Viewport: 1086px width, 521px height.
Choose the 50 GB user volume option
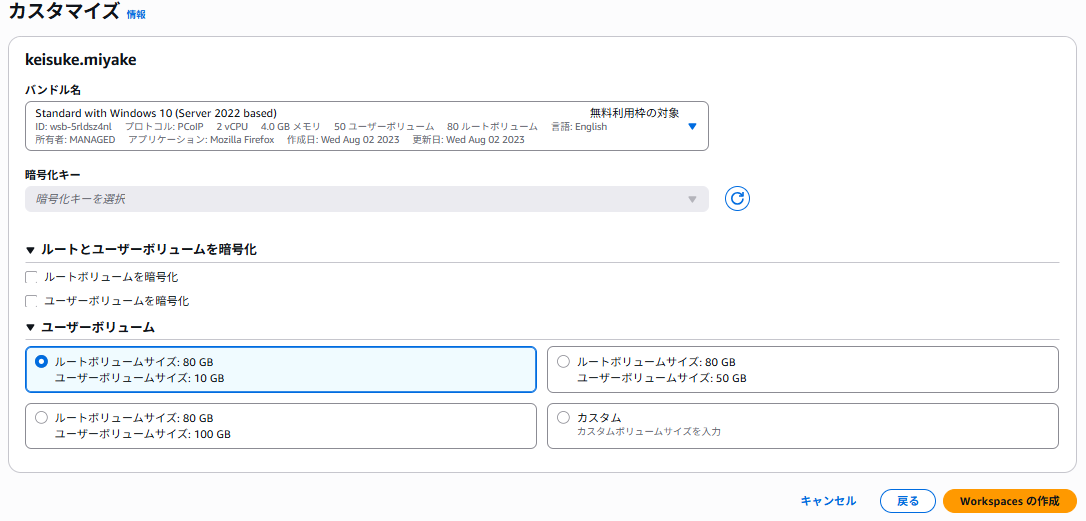563,362
